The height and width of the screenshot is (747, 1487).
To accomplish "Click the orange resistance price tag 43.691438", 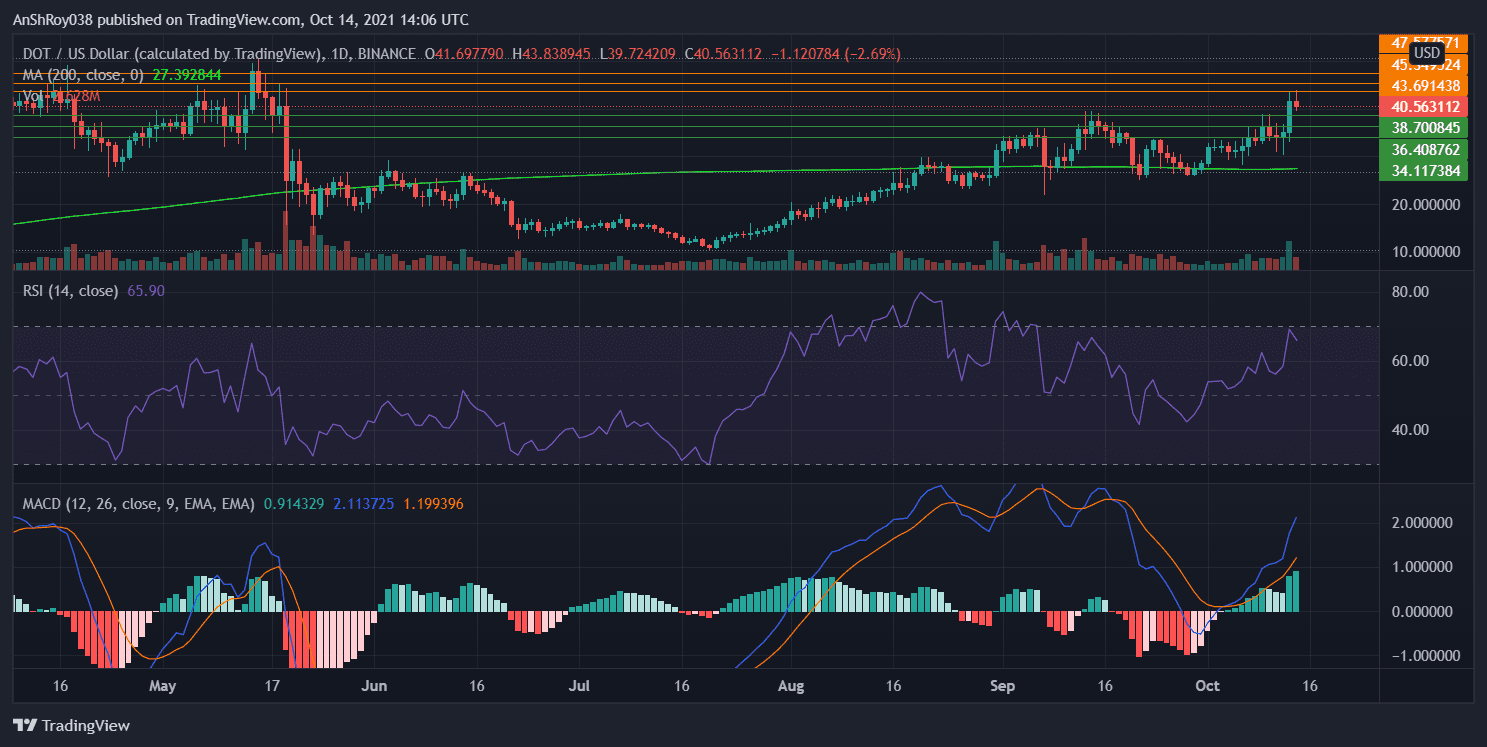I will coord(1424,88).
